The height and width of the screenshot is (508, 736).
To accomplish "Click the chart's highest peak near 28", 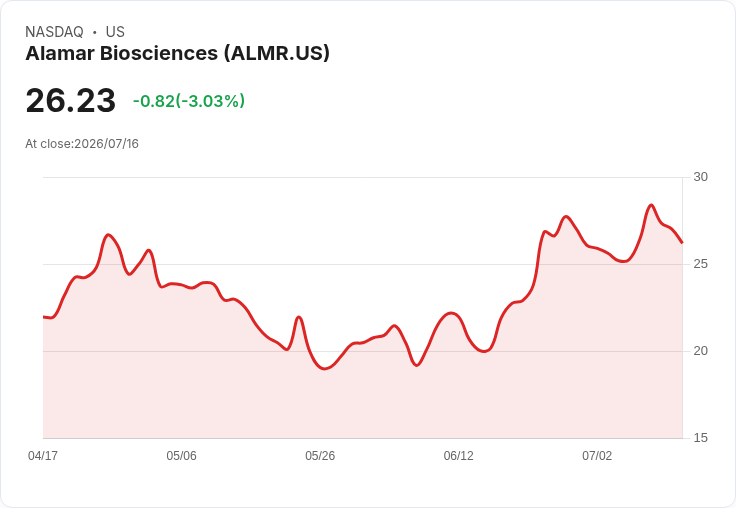I will 651,205.
